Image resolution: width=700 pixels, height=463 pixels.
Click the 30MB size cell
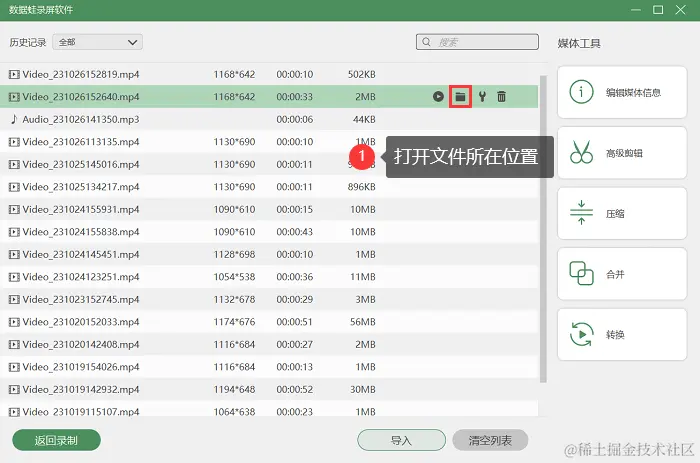(362, 389)
